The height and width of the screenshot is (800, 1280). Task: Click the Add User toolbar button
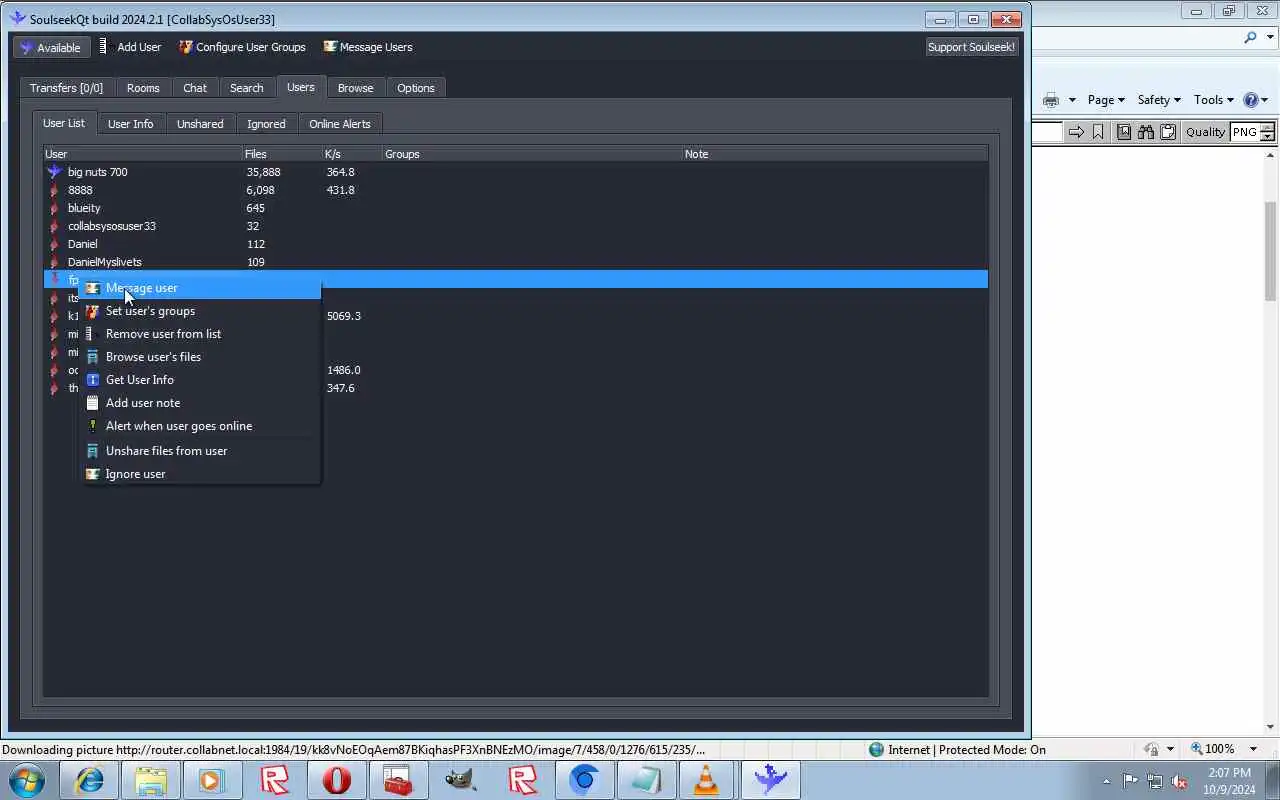[130, 47]
